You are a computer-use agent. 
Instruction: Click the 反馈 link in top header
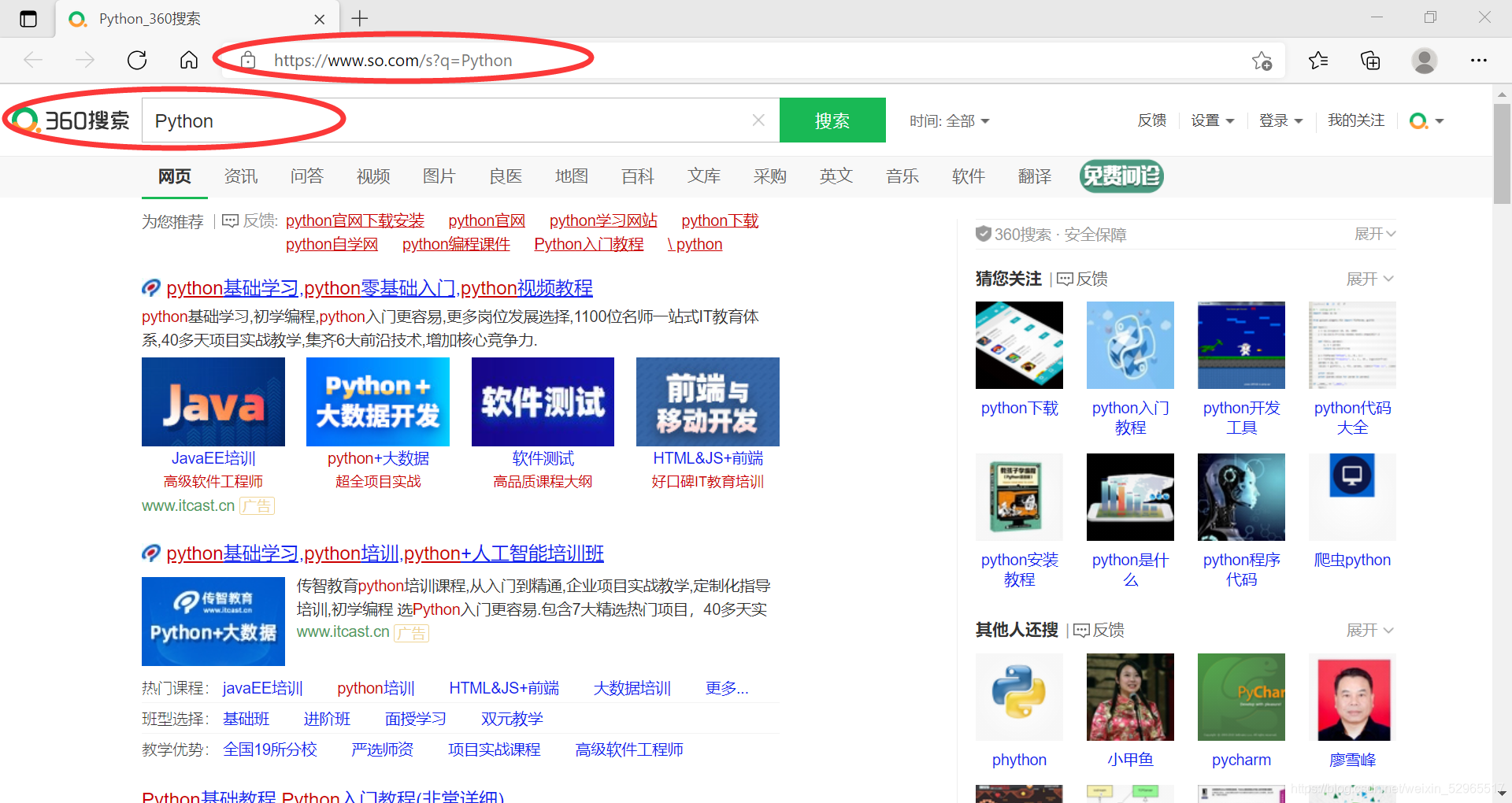(1152, 120)
